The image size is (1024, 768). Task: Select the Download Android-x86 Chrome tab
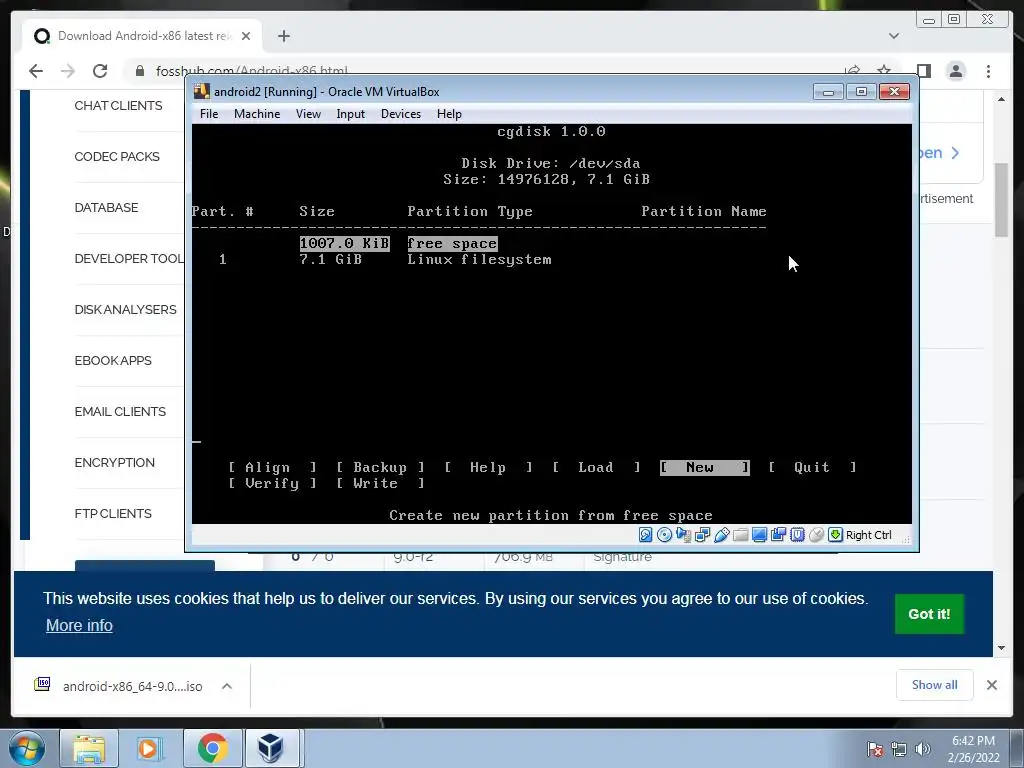pyautogui.click(x=142, y=36)
